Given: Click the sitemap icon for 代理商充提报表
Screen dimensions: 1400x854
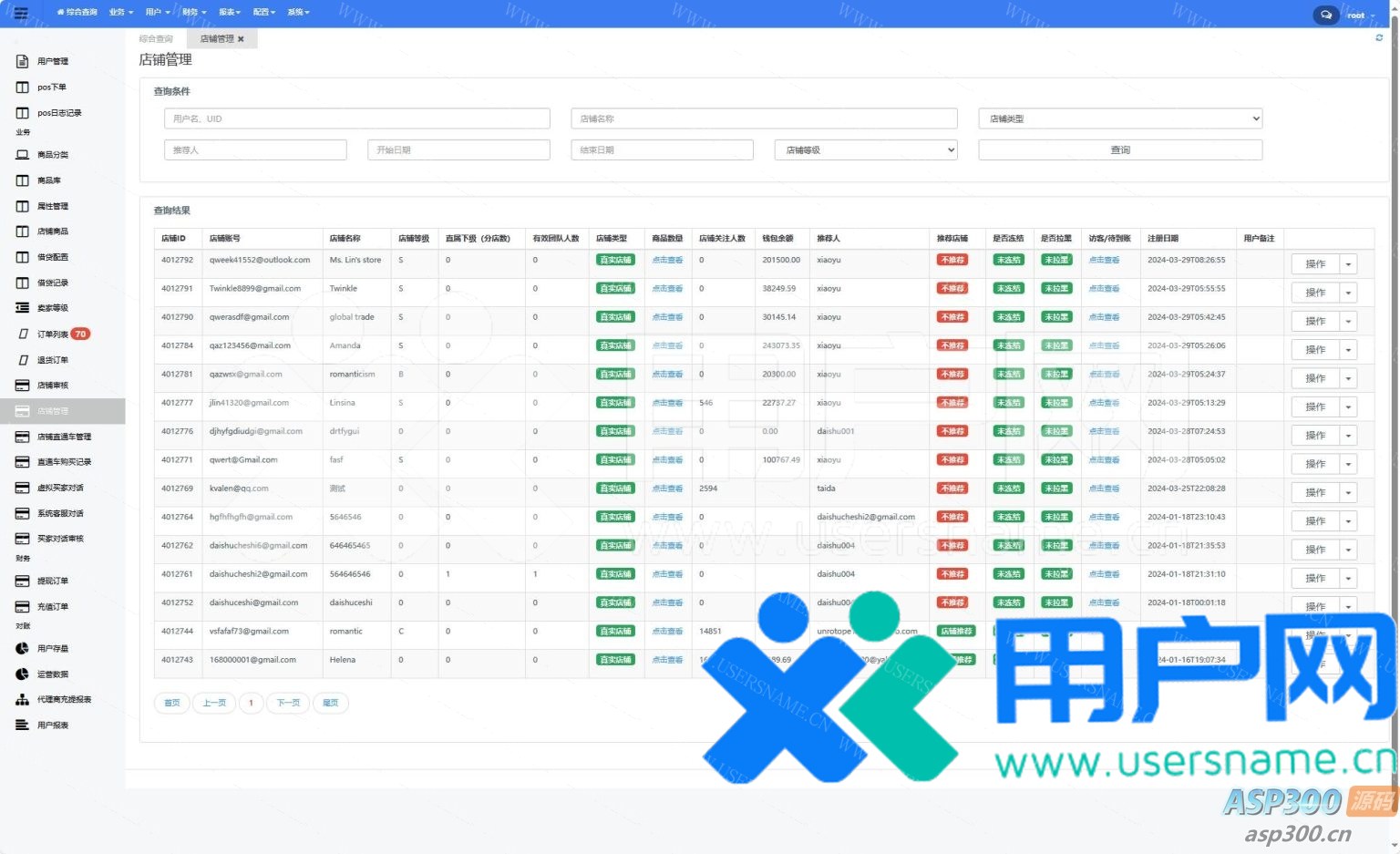Looking at the screenshot, I should [23, 700].
